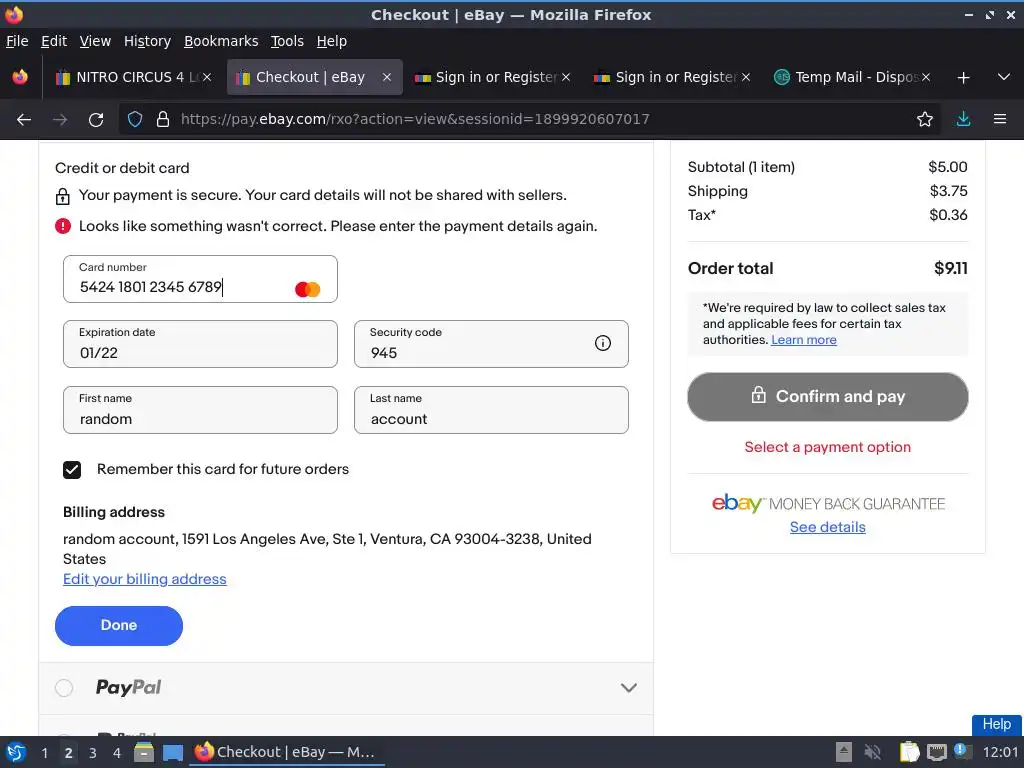The width and height of the screenshot is (1024, 768).
Task: Open the View menu
Action: 95,41
